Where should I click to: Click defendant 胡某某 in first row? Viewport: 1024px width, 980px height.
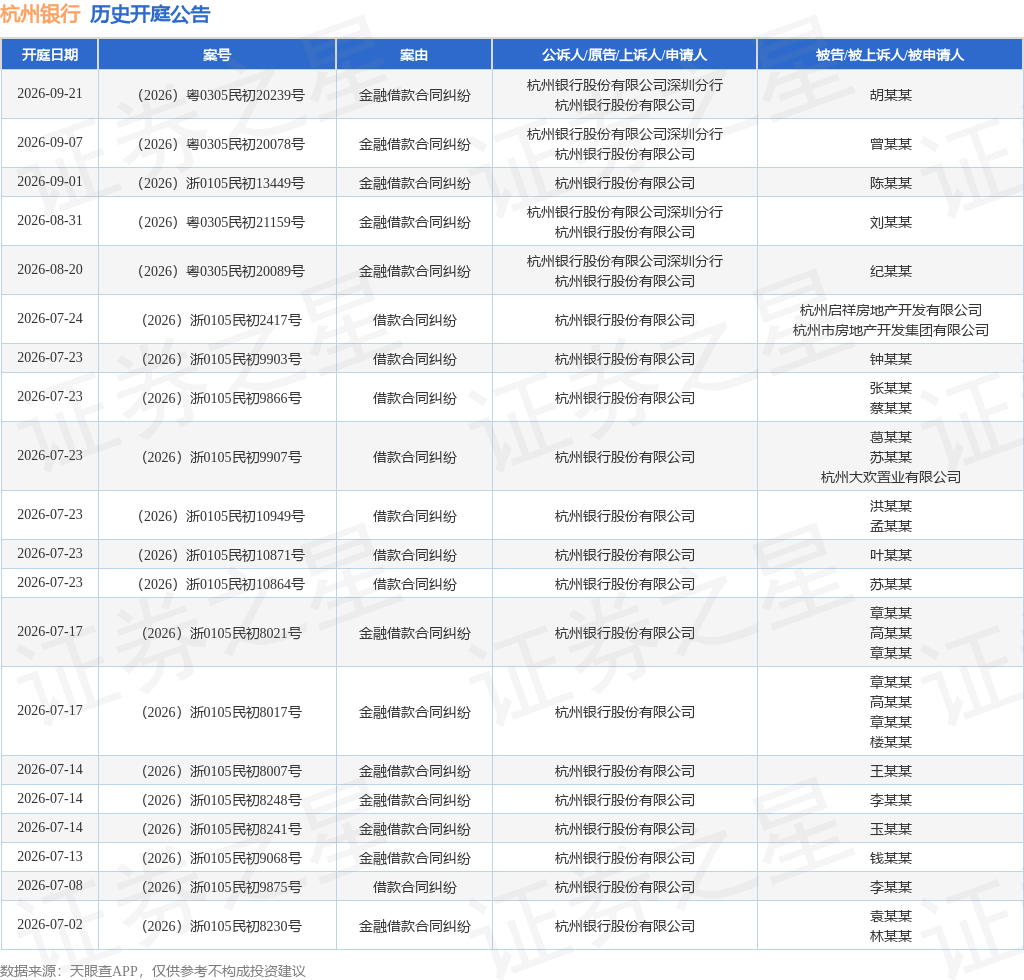click(x=891, y=95)
